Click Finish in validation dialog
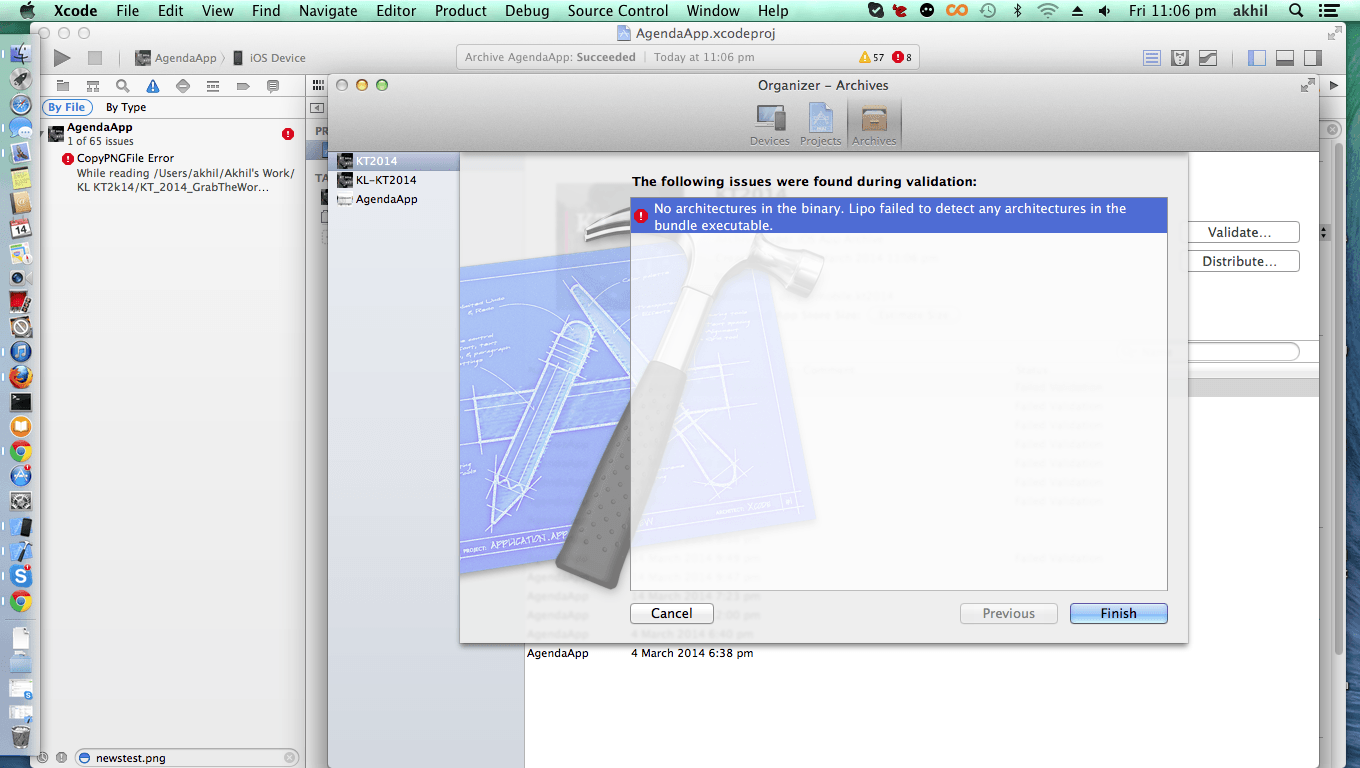1360x768 pixels. pos(1118,614)
